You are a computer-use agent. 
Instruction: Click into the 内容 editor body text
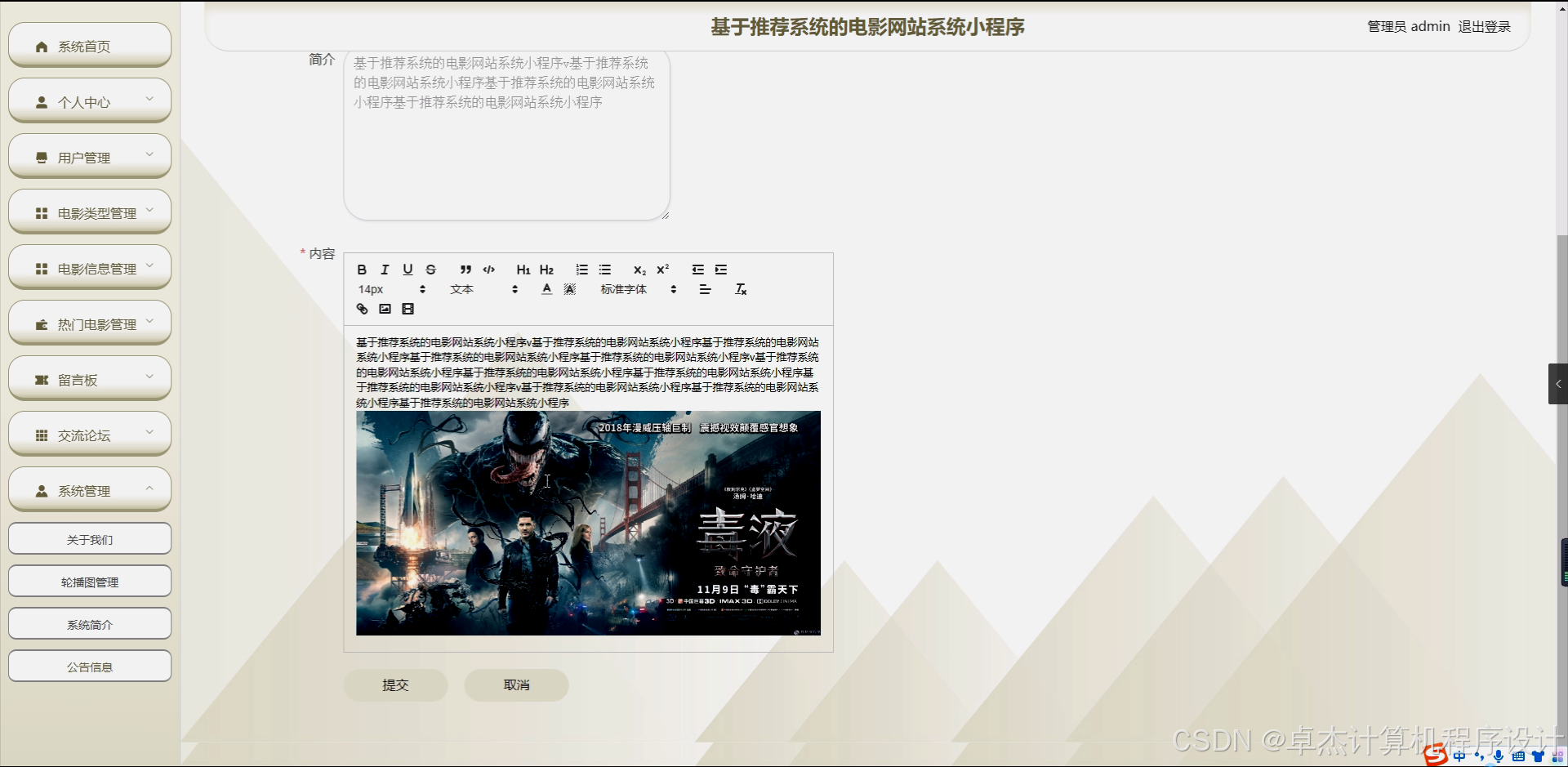(x=587, y=372)
